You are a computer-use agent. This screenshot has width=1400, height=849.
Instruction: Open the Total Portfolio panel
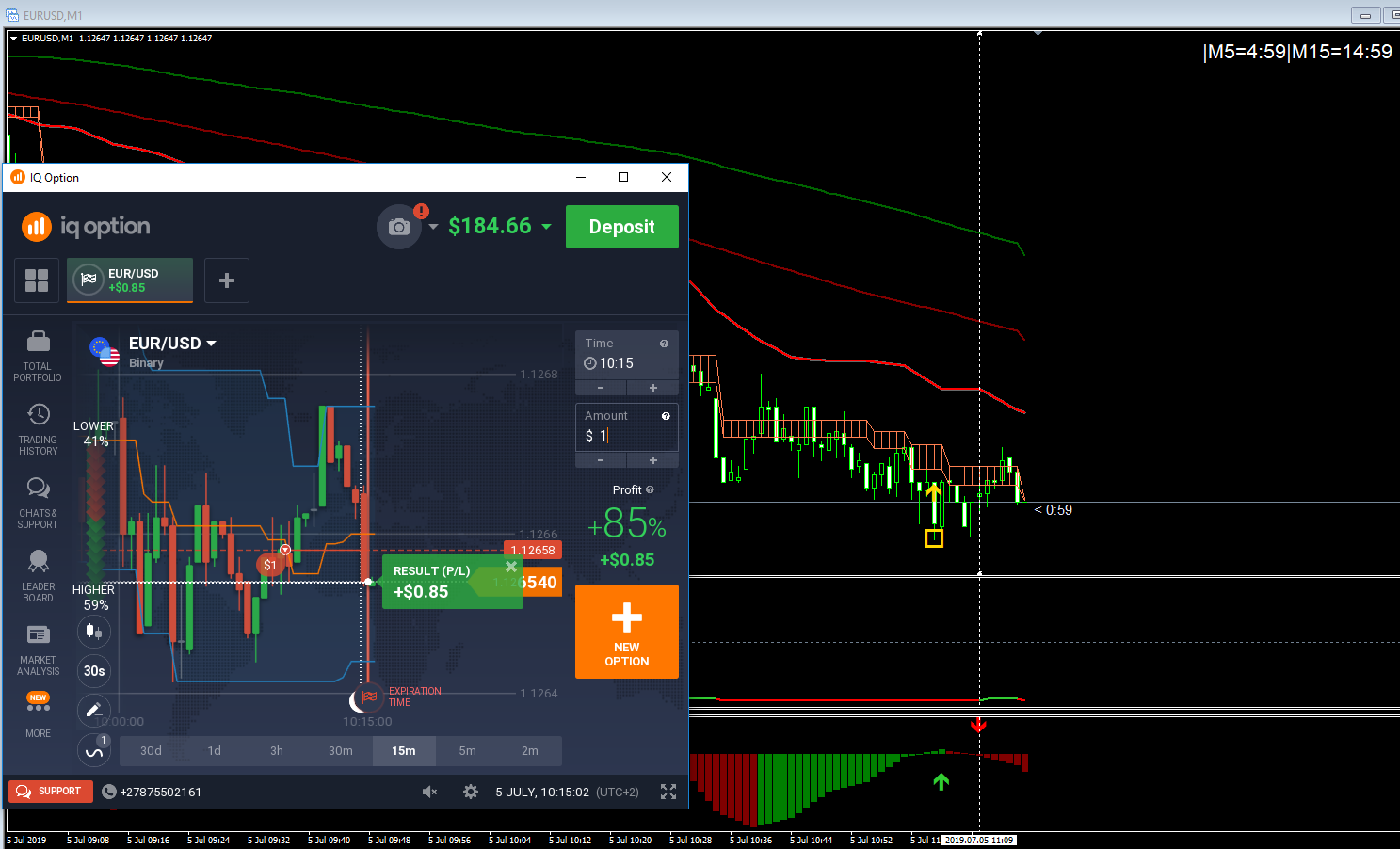(38, 356)
